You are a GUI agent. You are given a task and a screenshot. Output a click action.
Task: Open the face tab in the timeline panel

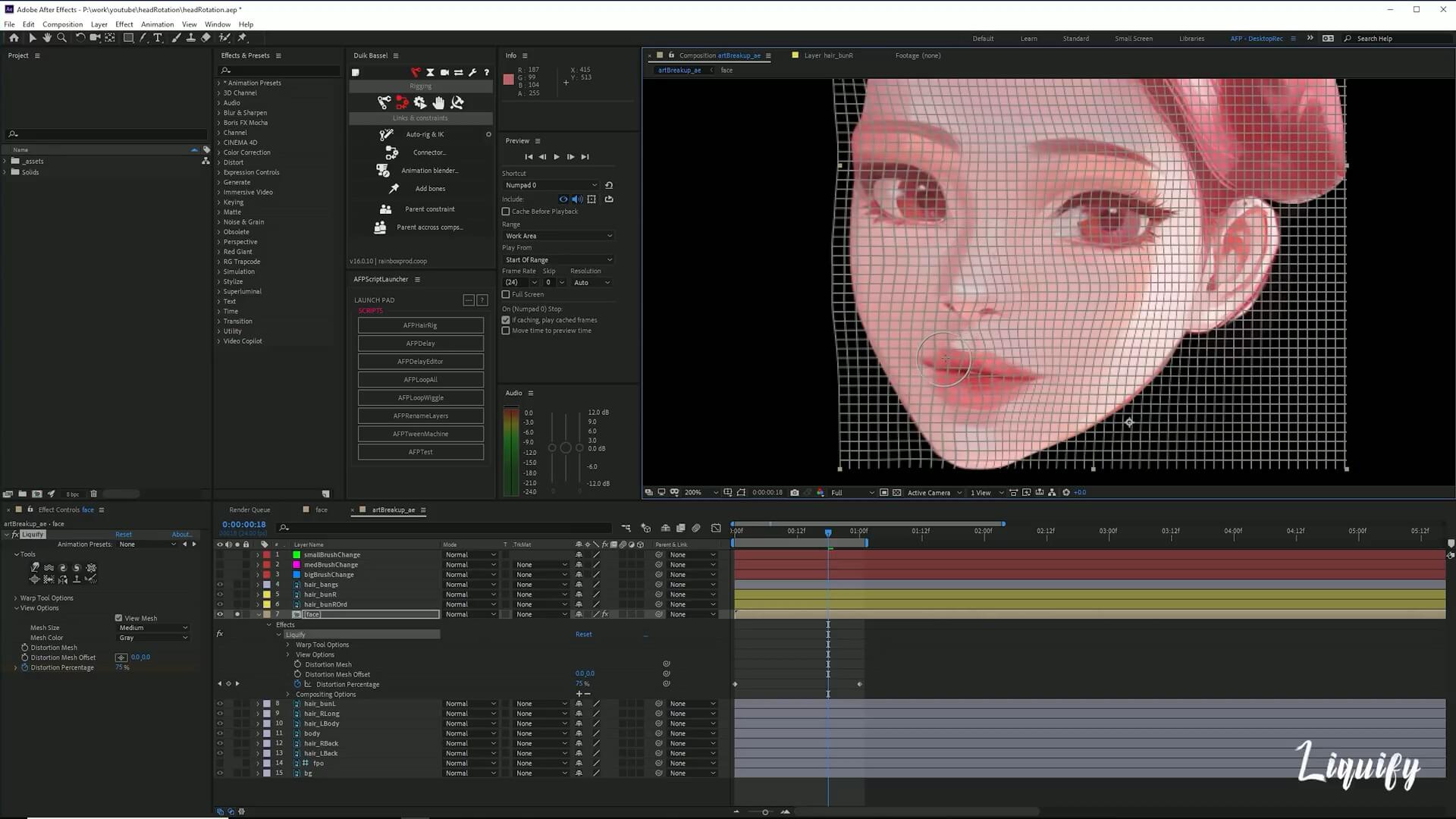pyautogui.click(x=322, y=510)
